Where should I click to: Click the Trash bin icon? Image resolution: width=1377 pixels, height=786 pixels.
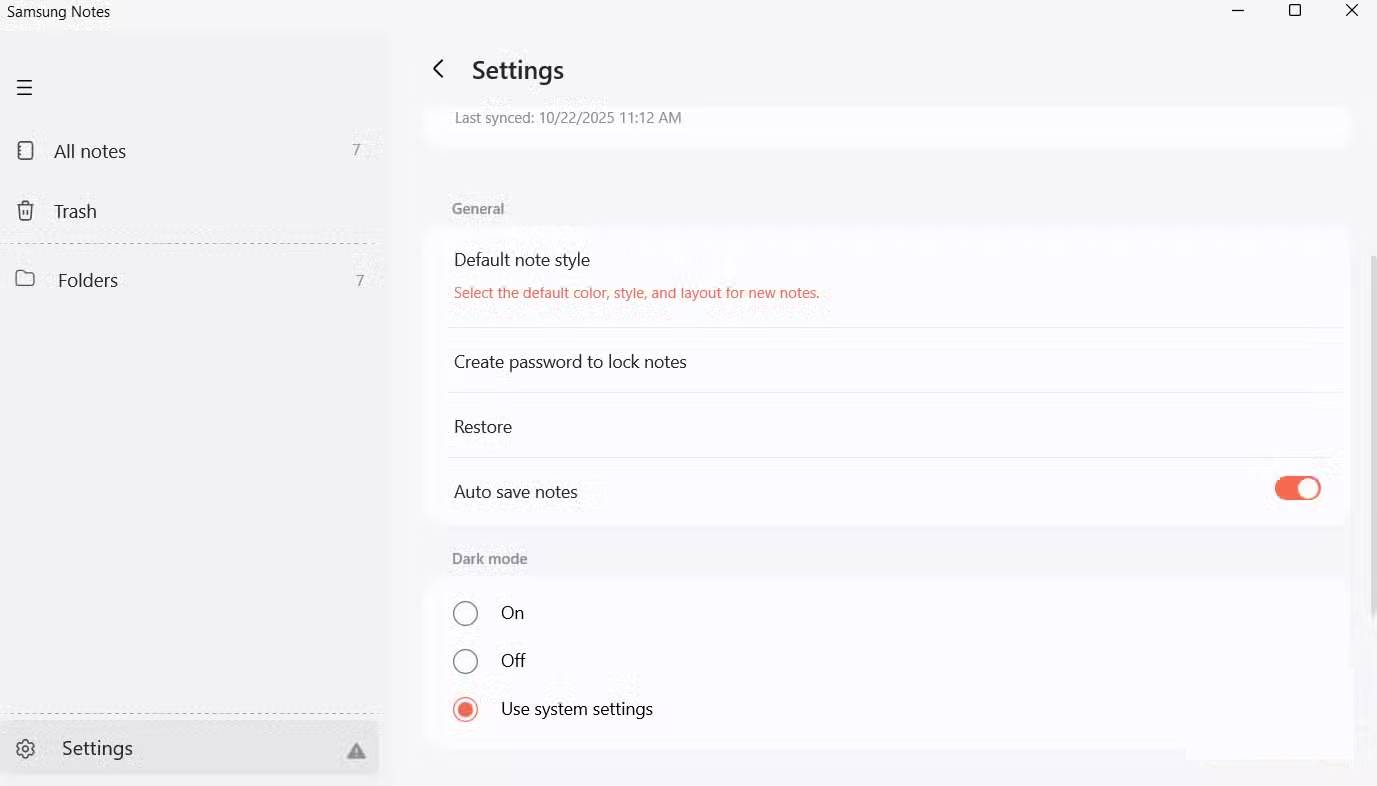[x=26, y=211]
